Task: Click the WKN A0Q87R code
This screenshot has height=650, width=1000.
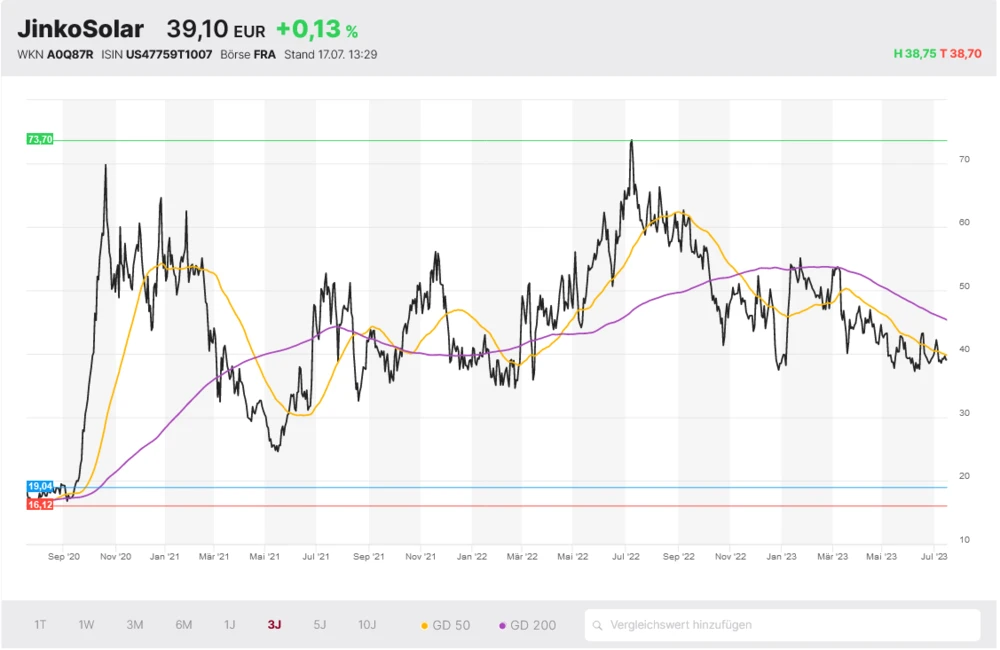Action: coord(69,54)
